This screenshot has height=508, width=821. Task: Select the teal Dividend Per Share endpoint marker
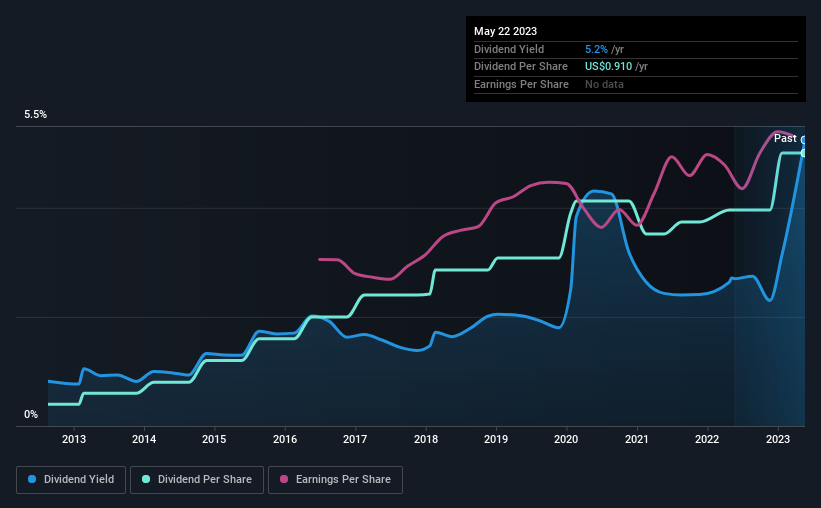tap(804, 153)
